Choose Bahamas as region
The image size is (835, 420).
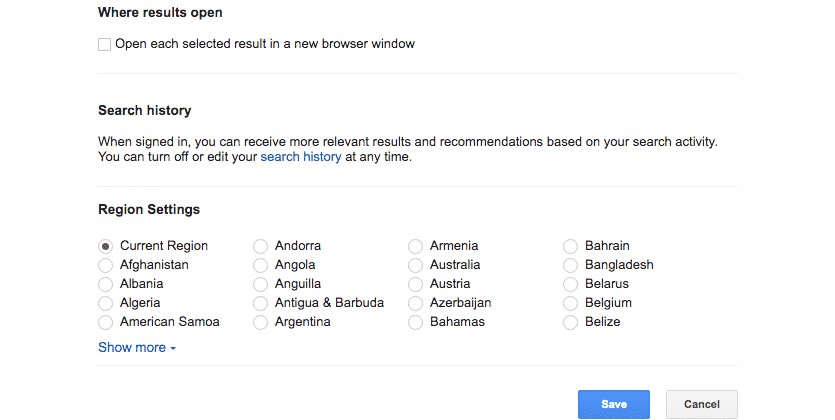tap(415, 322)
